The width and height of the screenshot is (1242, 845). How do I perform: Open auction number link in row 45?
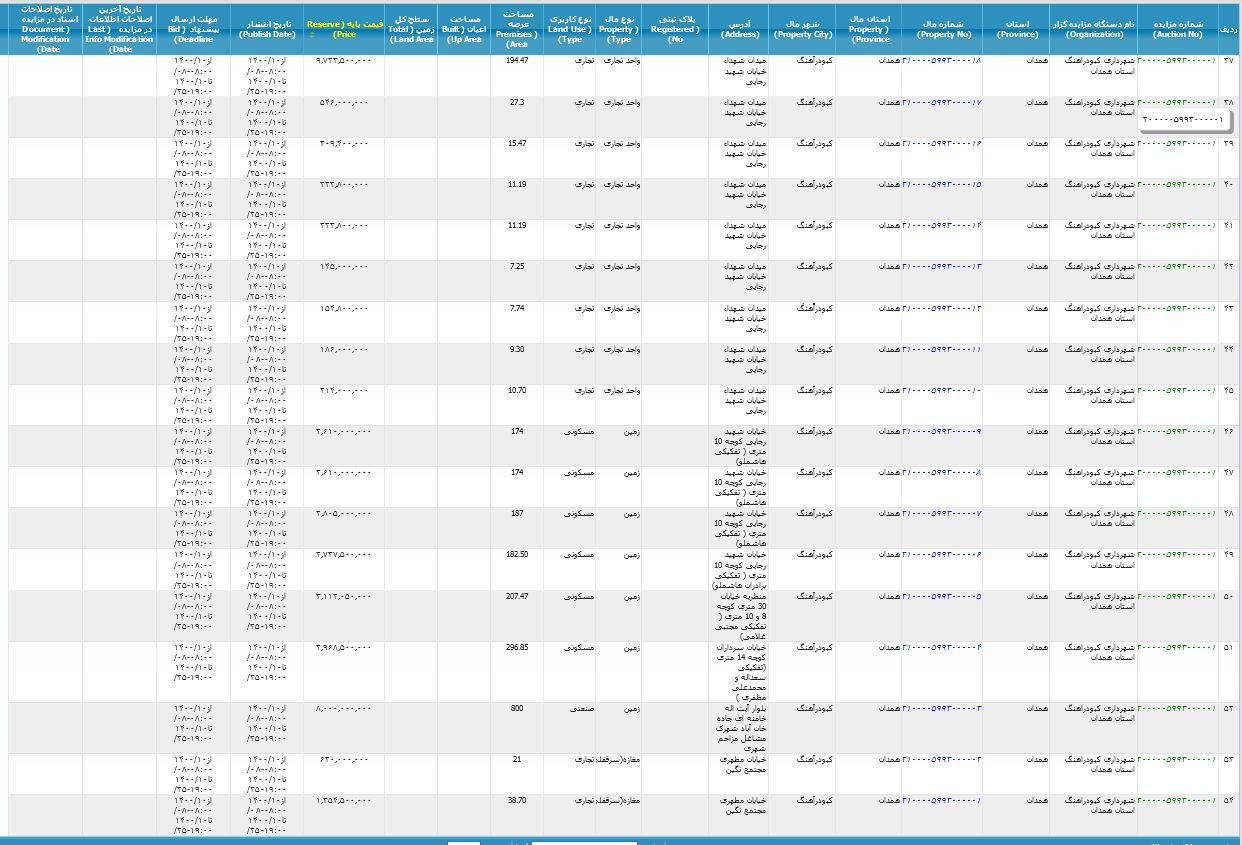click(1177, 390)
